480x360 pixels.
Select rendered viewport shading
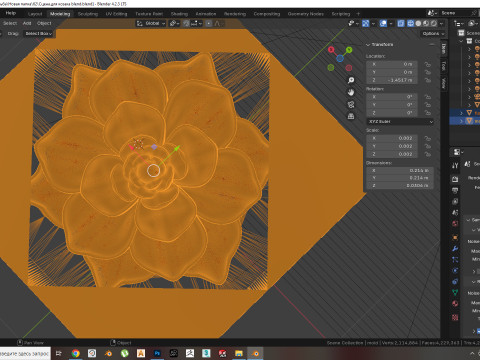(x=434, y=23)
